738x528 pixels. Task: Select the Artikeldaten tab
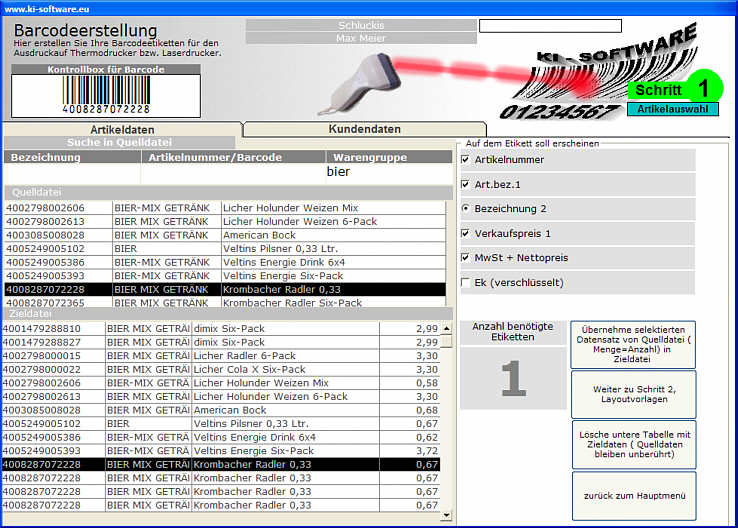[122, 129]
